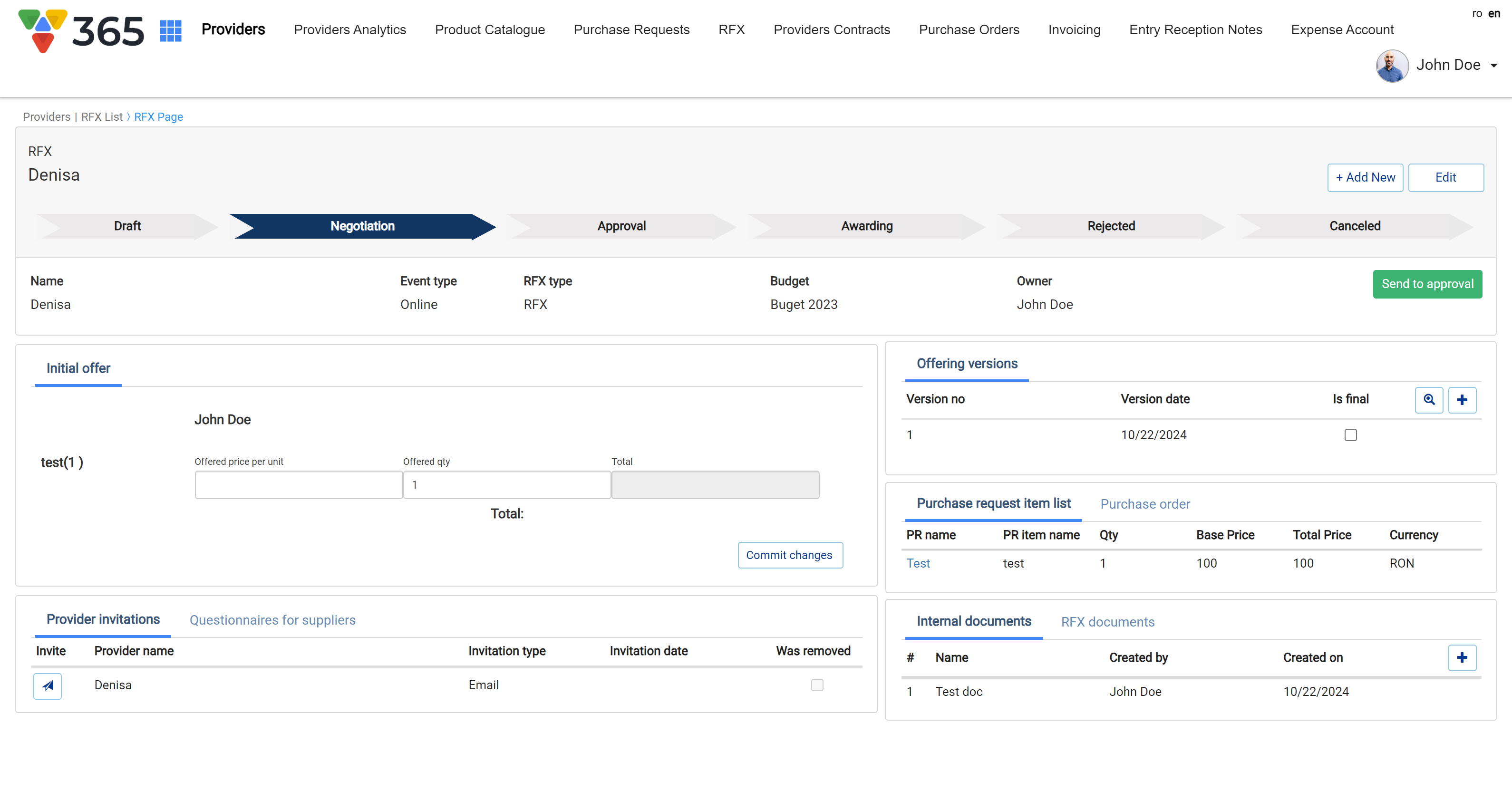1512x791 pixels.
Task: Click John Doe's profile avatar picture
Action: [x=1392, y=65]
